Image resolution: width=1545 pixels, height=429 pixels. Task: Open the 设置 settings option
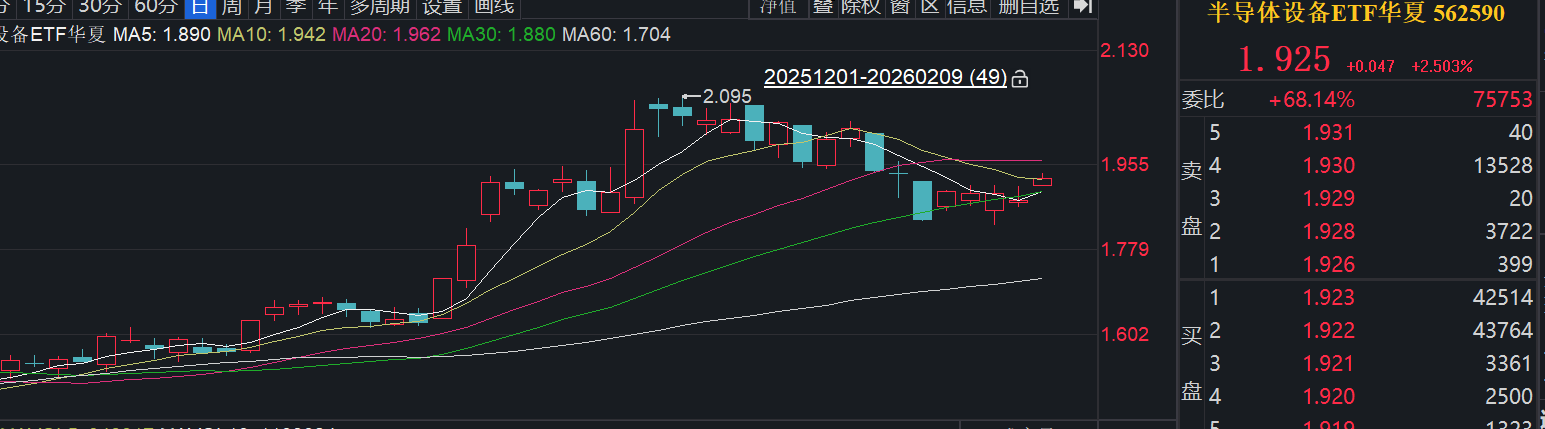tap(442, 7)
